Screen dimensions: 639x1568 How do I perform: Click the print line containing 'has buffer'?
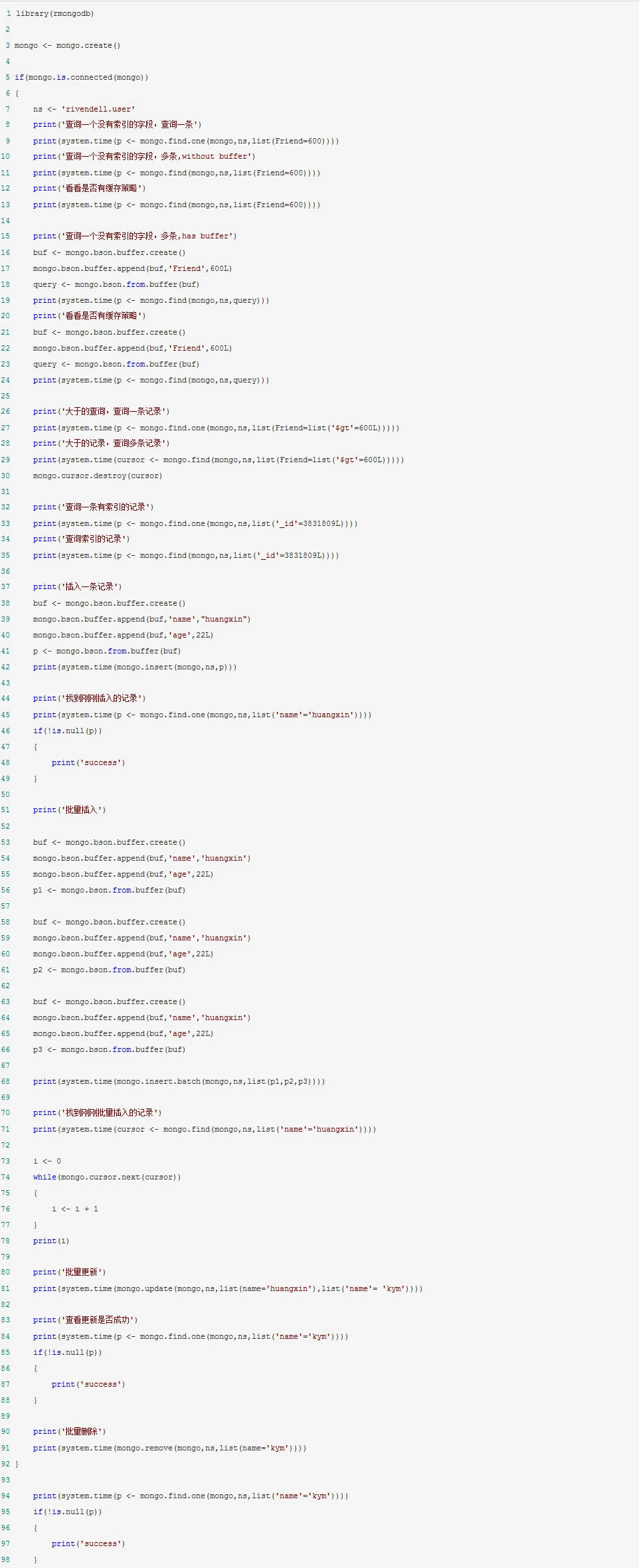pyautogui.click(x=135, y=236)
